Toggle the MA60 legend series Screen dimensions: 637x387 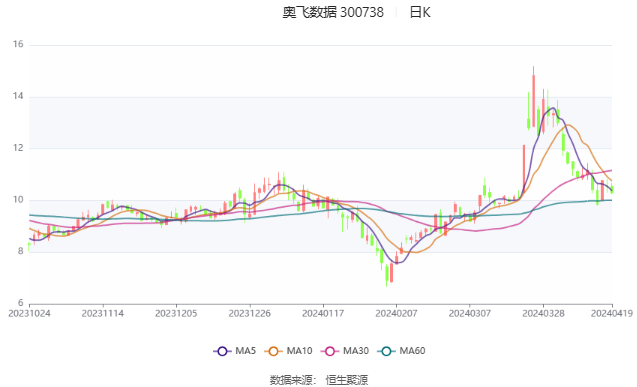coord(401,351)
